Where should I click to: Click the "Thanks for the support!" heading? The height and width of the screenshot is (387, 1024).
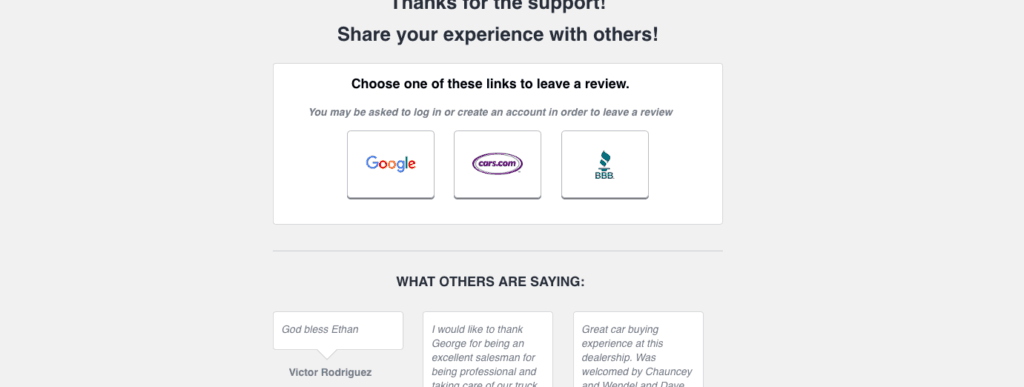point(498,4)
